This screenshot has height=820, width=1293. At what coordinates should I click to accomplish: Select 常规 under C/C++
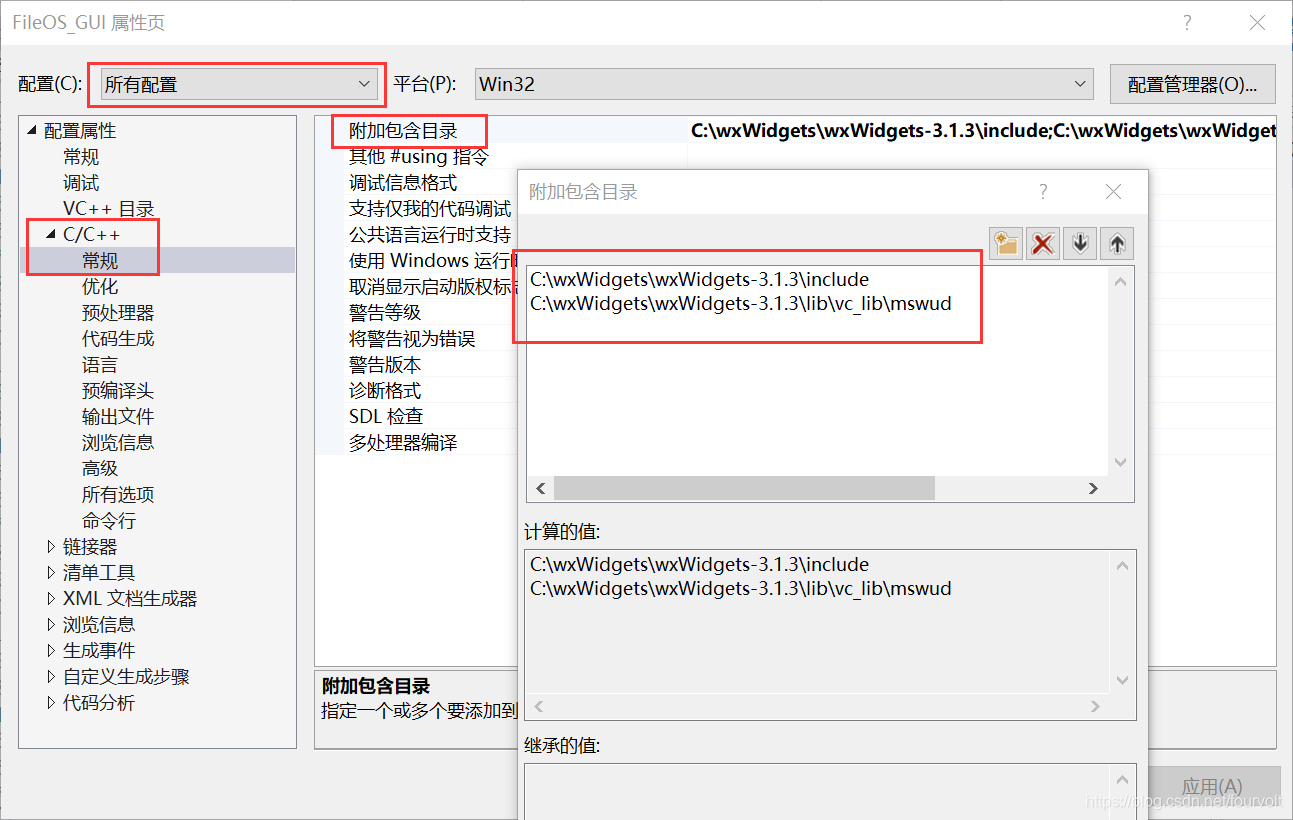tap(100, 261)
